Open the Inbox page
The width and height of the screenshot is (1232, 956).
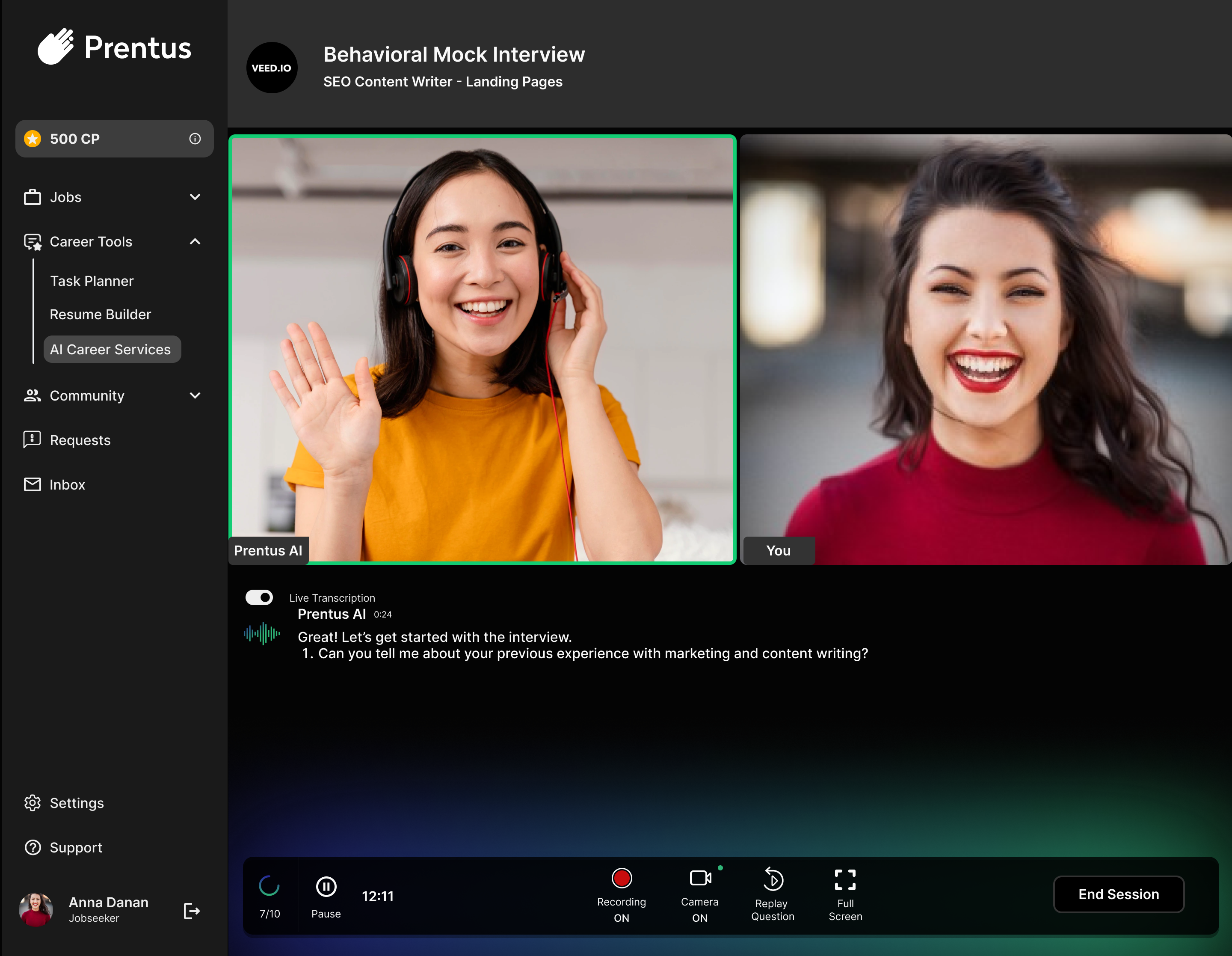[67, 485]
